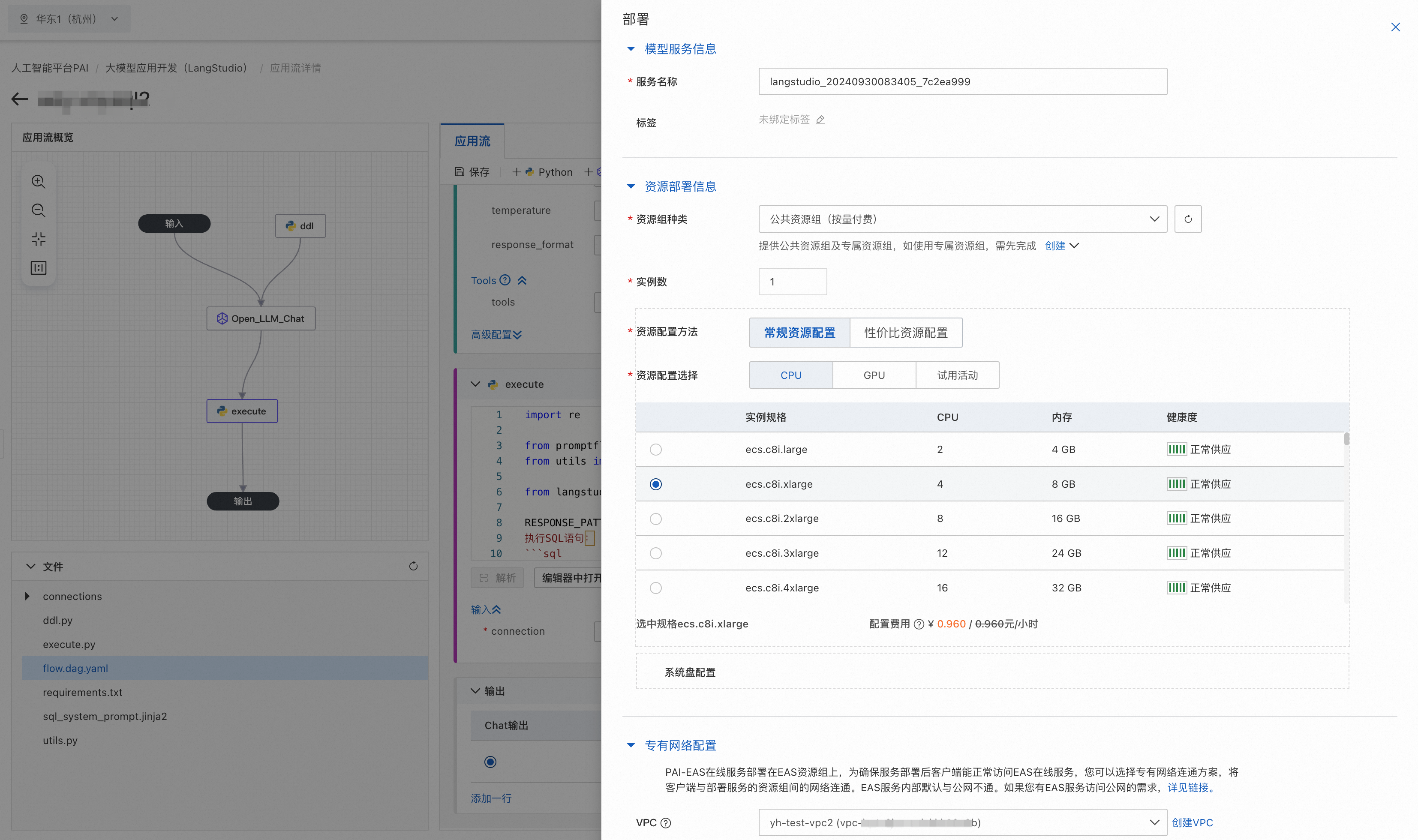Zoom in on the flow canvas
This screenshot has height=840, width=1418.
pos(39,182)
